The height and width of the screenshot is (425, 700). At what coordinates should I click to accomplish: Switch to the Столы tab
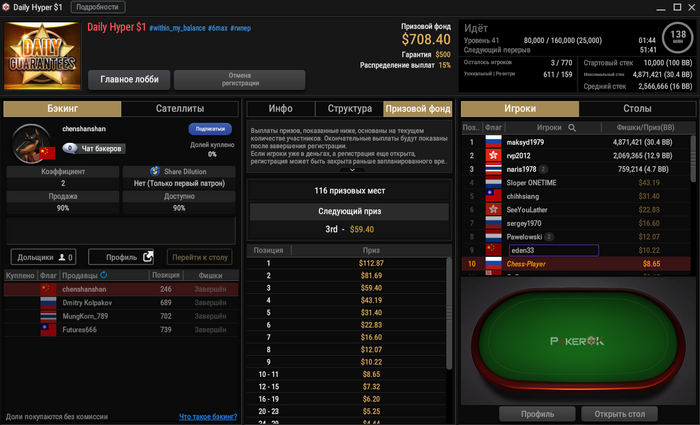point(637,108)
